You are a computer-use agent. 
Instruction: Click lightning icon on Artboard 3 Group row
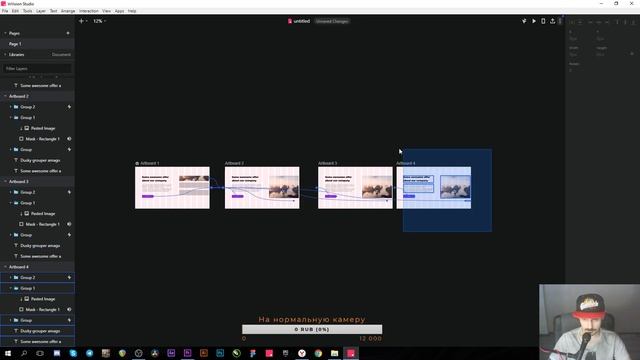[x=69, y=235]
